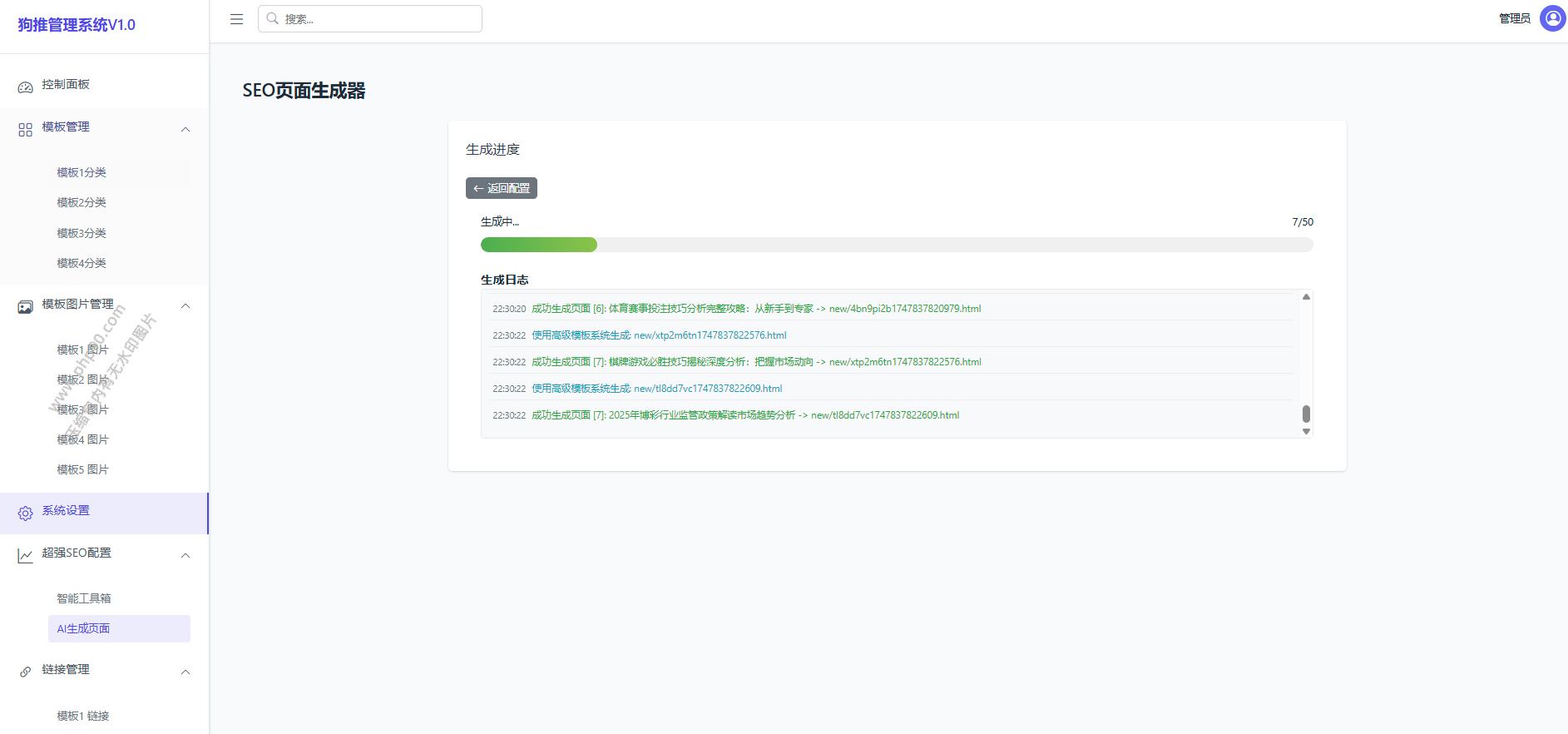Click the chart icon beside 超强SEO配置

pyautogui.click(x=25, y=556)
